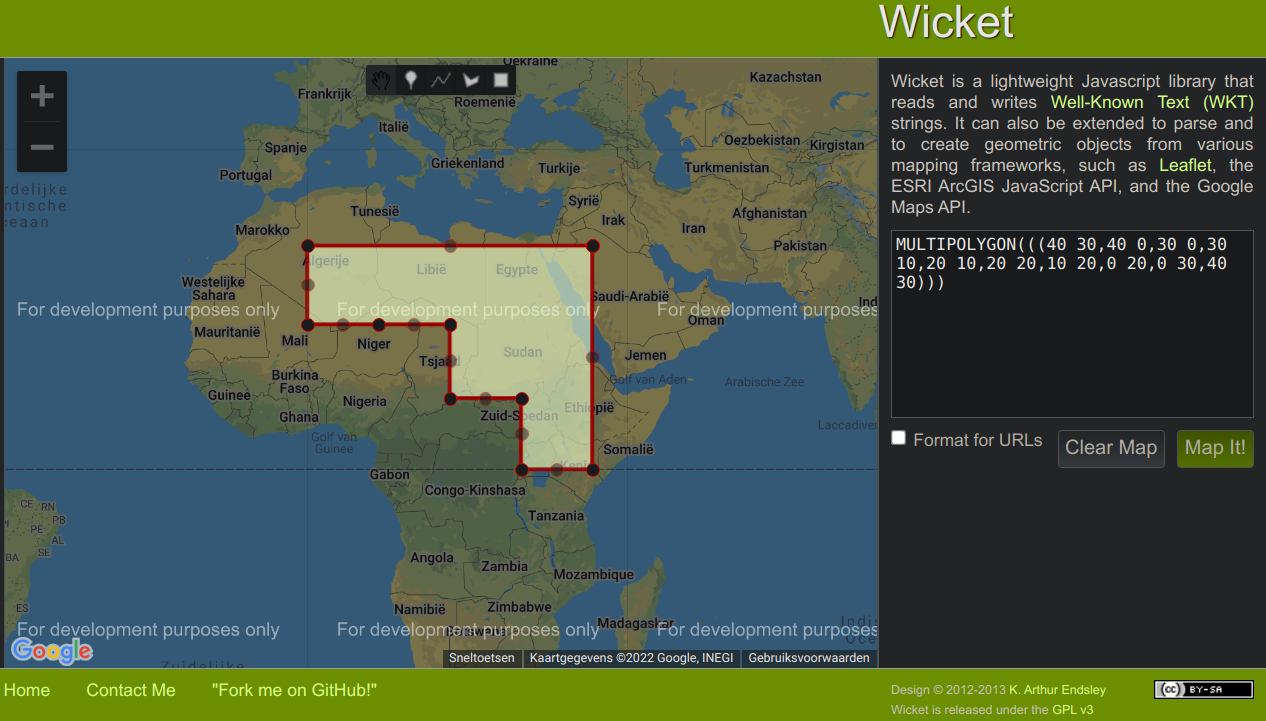Screen dimensions: 1266x721
Task: Open the Google logo on the map
Action: click(52, 651)
